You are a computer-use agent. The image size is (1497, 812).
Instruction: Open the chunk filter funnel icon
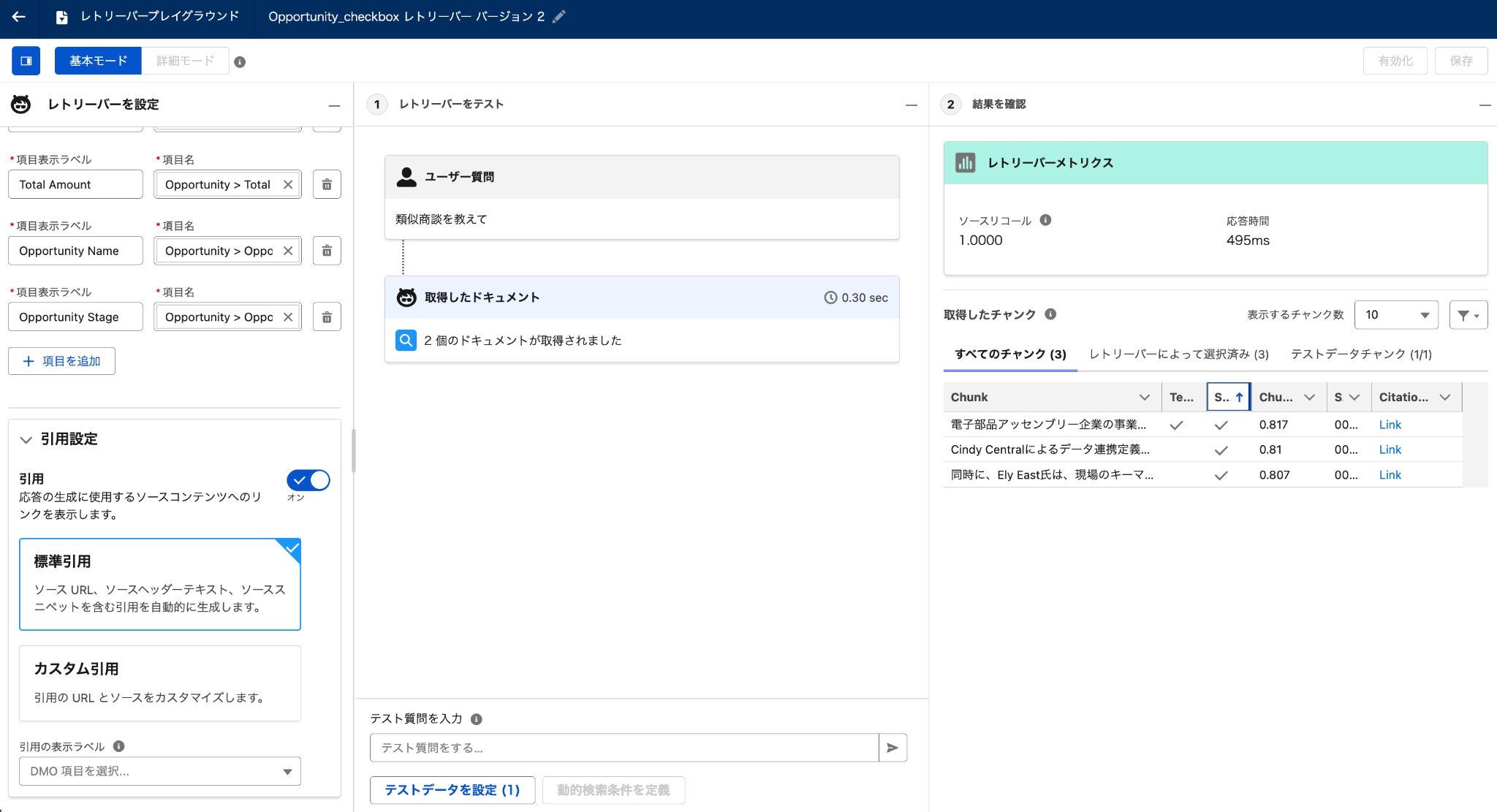pos(1468,315)
